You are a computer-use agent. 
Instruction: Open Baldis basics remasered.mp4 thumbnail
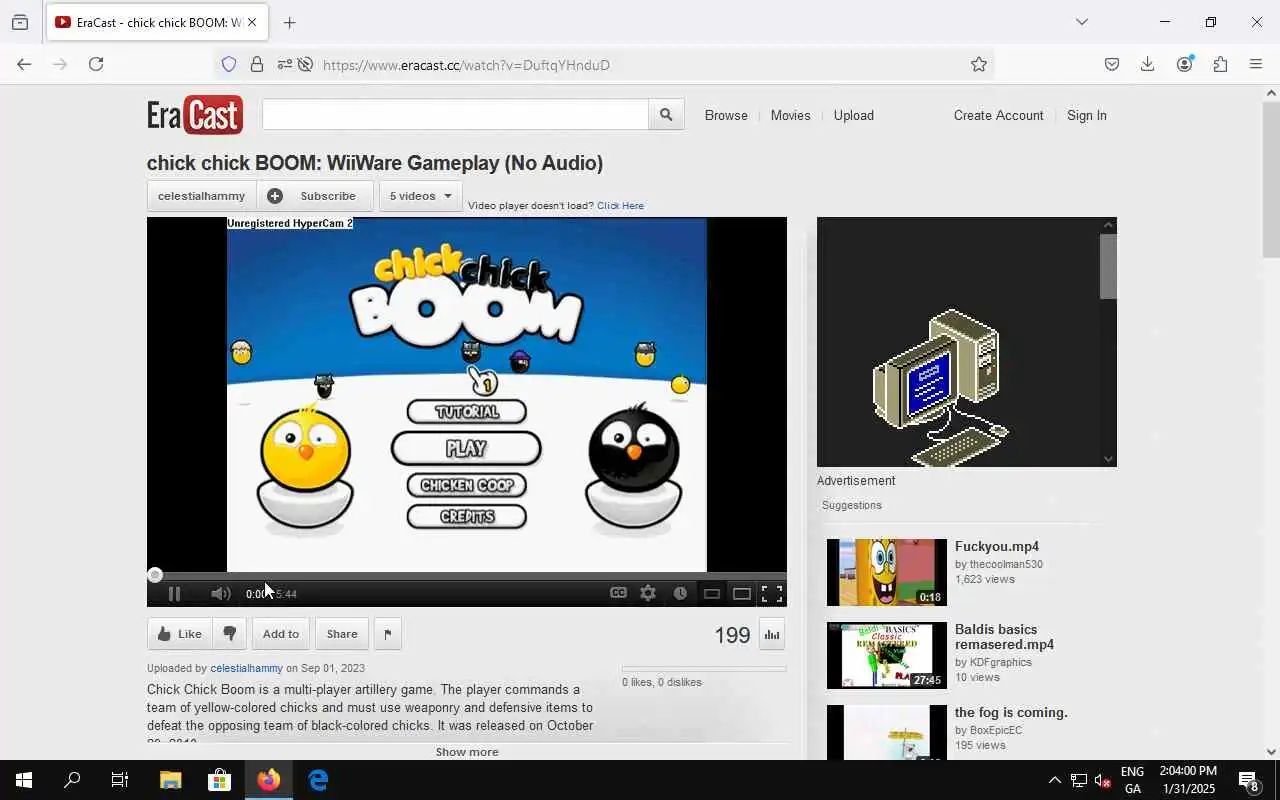pos(886,655)
